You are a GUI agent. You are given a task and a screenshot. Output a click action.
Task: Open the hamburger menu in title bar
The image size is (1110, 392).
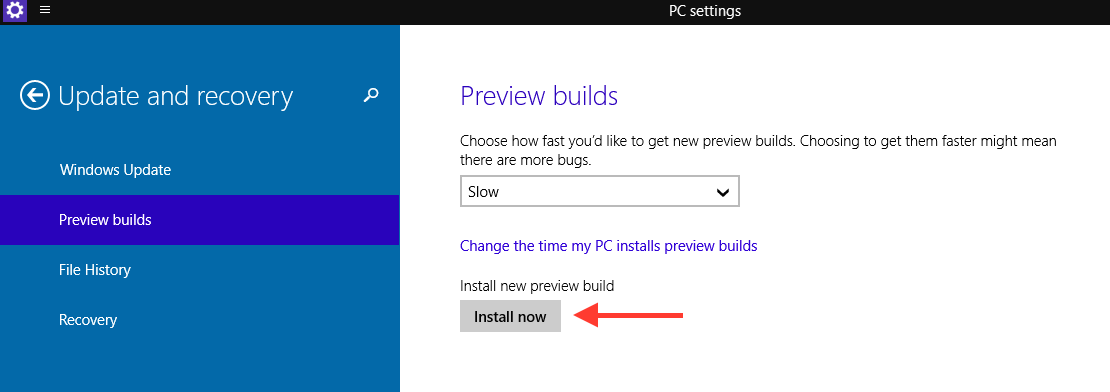(x=45, y=11)
